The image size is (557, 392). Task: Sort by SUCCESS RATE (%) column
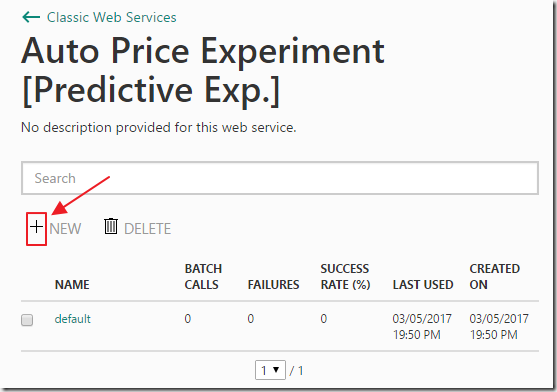345,277
